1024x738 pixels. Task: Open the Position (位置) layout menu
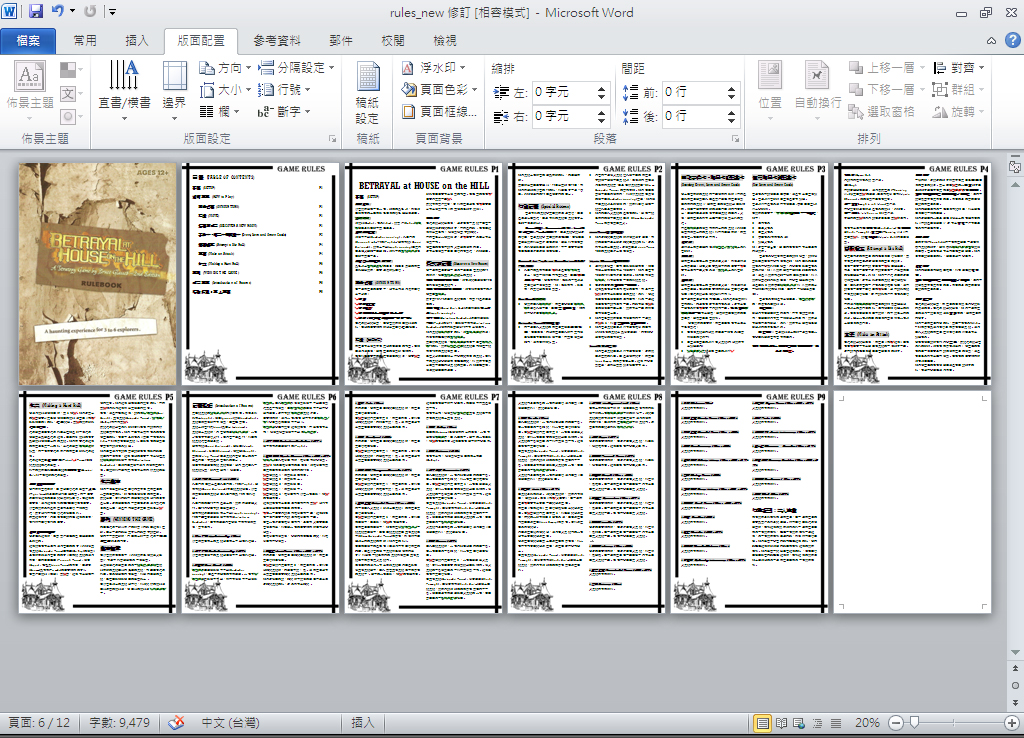coord(770,90)
